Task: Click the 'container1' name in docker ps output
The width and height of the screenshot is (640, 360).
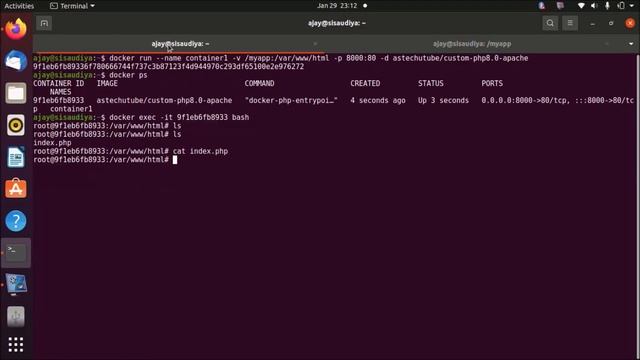Action: click(x=71, y=109)
